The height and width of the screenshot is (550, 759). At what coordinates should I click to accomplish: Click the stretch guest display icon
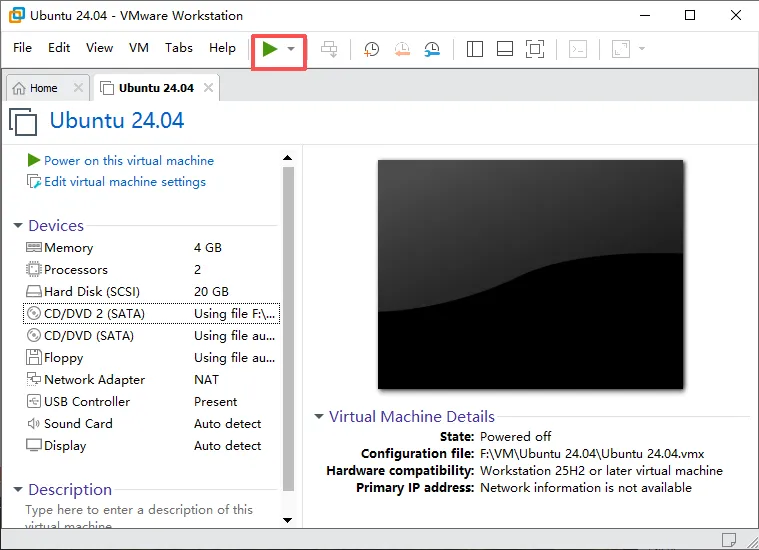621,49
